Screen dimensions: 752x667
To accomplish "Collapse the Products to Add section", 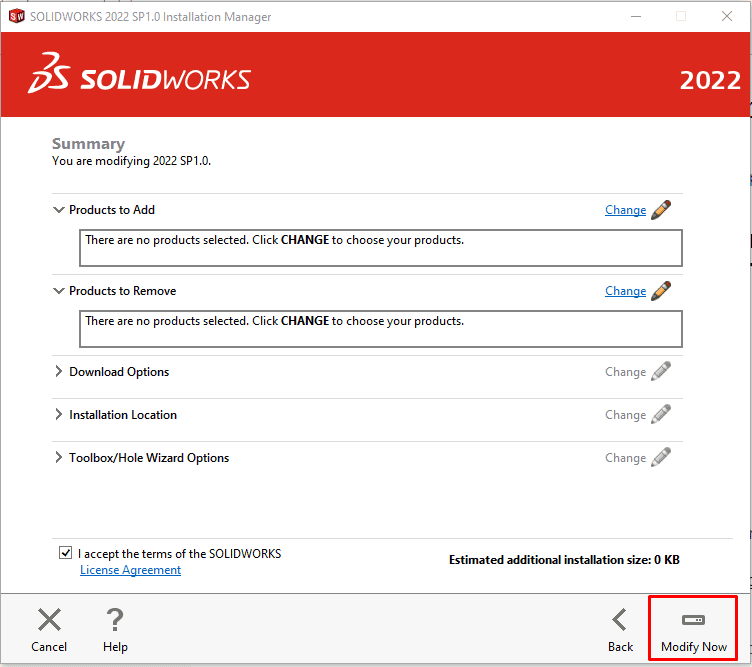I will [59, 210].
